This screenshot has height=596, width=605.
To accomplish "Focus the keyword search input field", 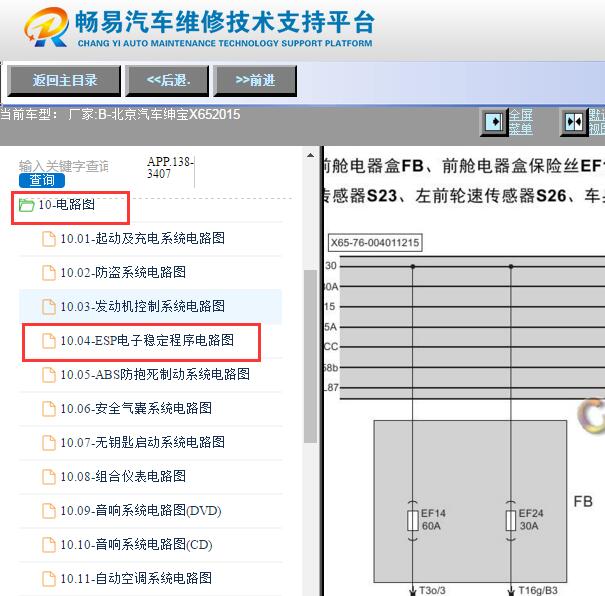I will click(x=64, y=166).
